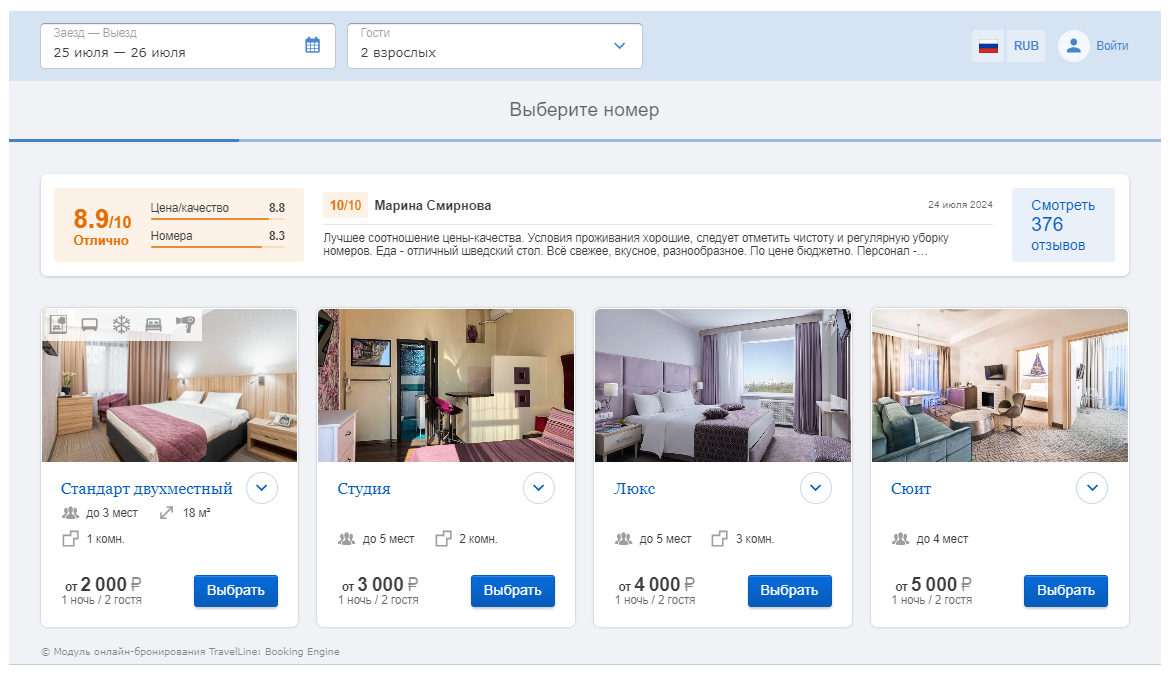Click rooms icon next to 2 комн.

coord(443,538)
